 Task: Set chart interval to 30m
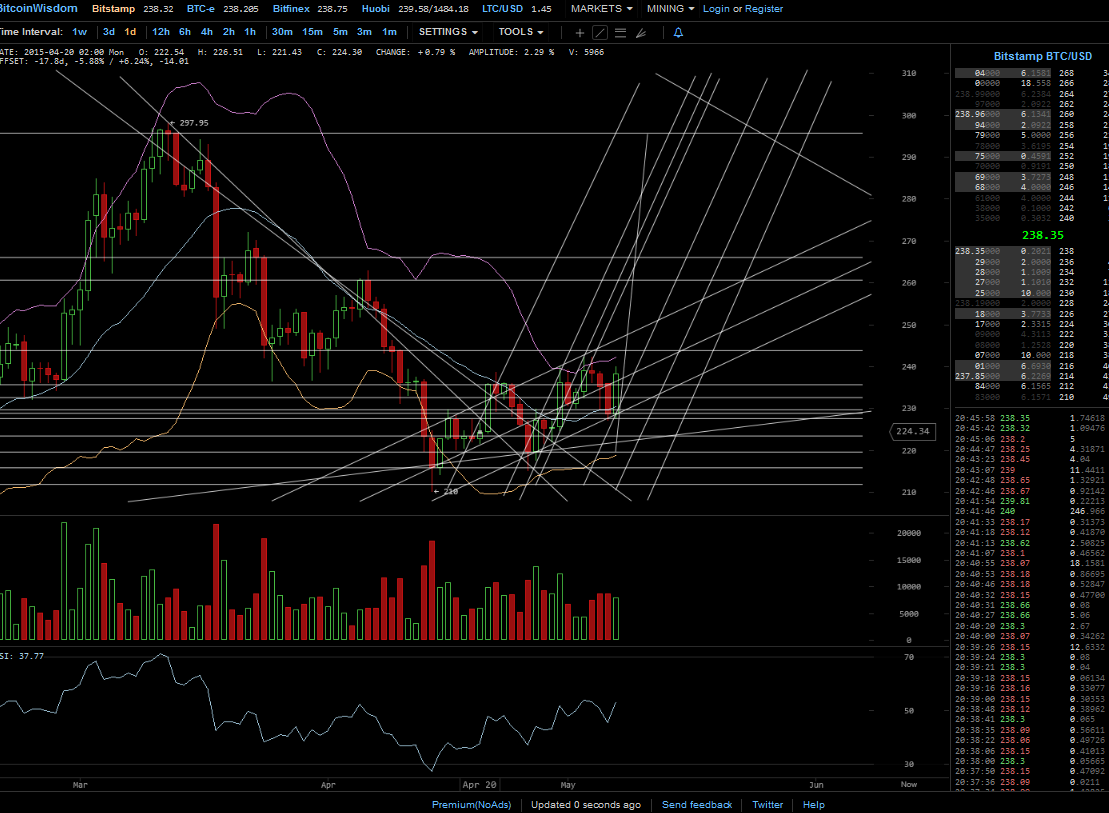[x=282, y=32]
